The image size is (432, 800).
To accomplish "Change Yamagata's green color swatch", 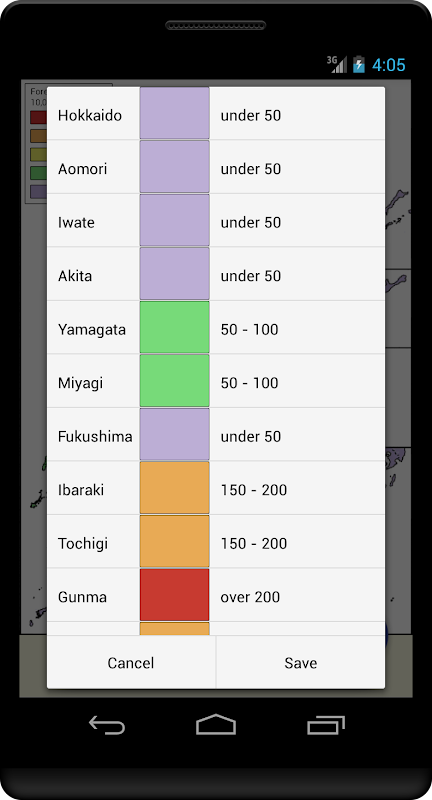I will point(174,327).
